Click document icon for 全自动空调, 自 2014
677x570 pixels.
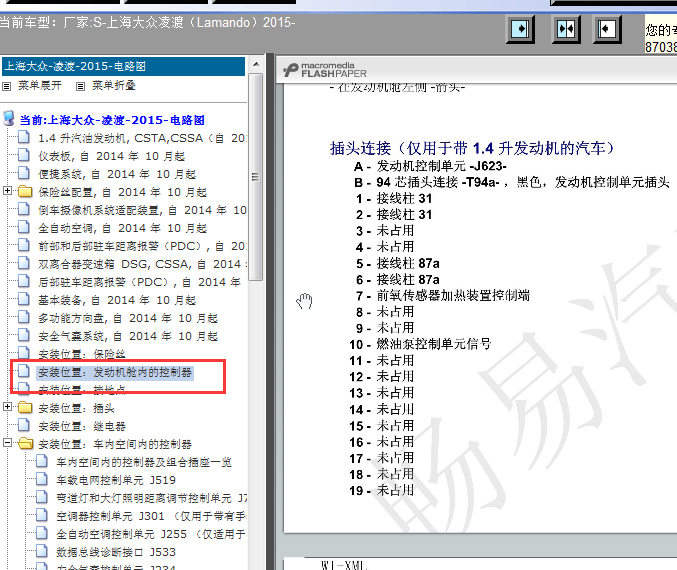pyautogui.click(x=24, y=227)
